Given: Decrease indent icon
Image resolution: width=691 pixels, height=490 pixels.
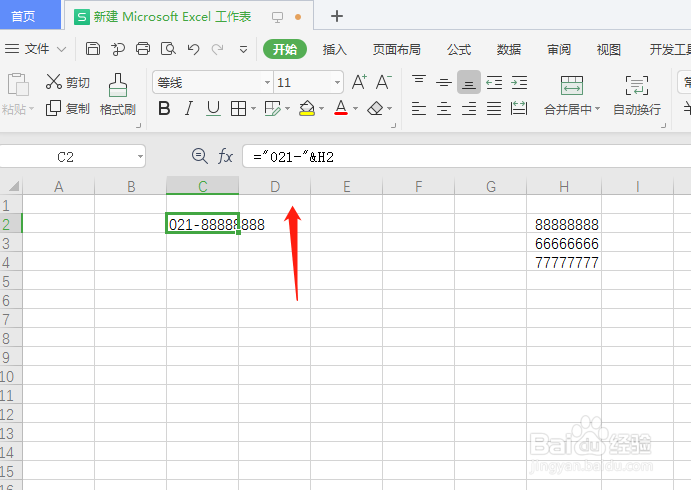Looking at the screenshot, I should (x=494, y=82).
